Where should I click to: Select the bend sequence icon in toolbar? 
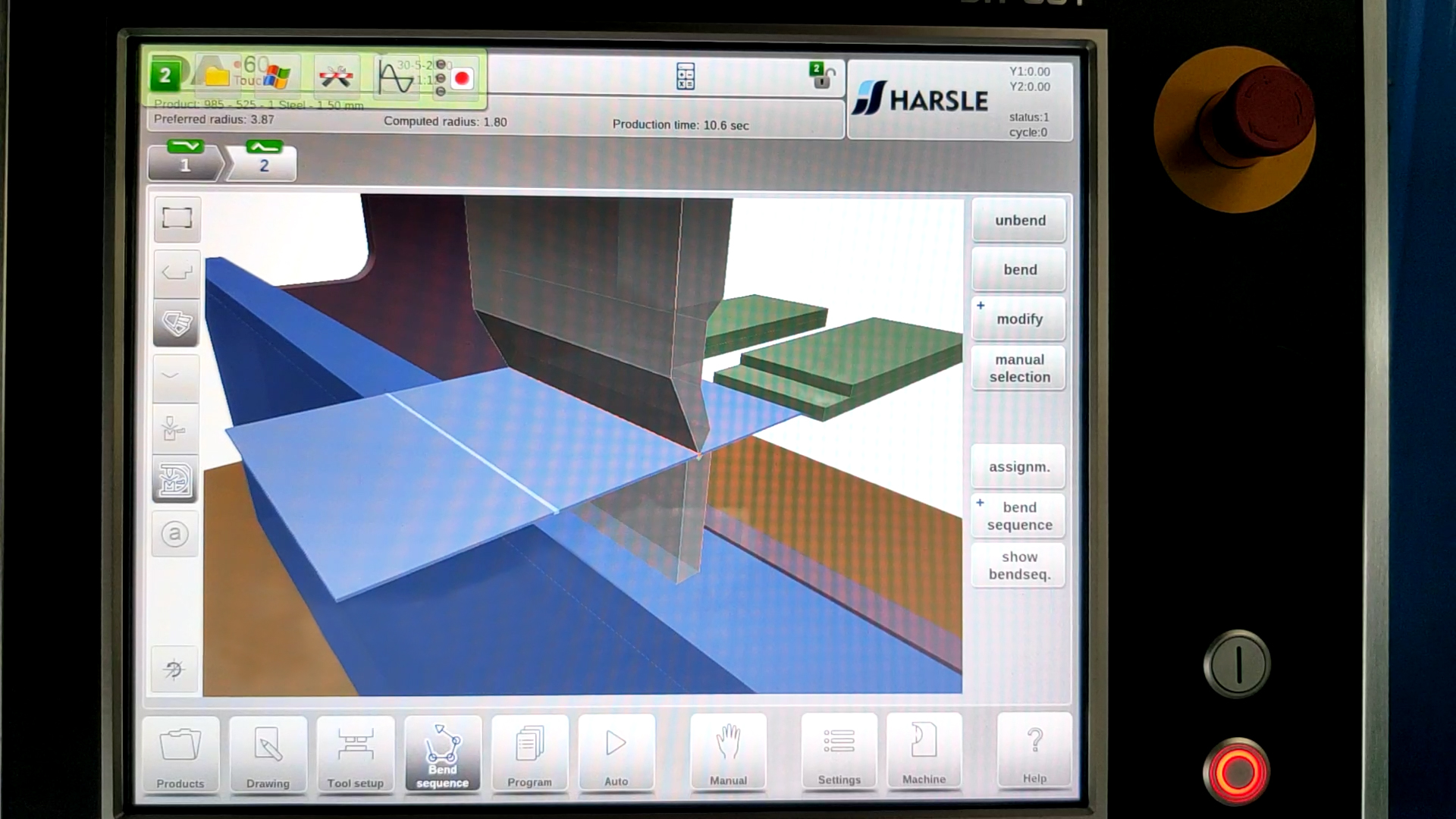(441, 754)
